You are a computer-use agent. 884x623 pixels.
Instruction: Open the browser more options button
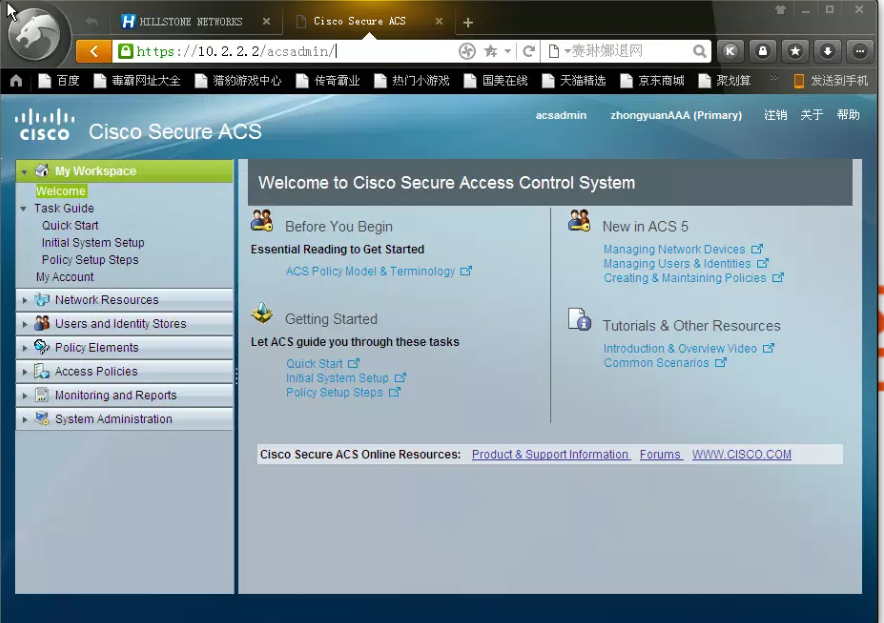pos(860,51)
